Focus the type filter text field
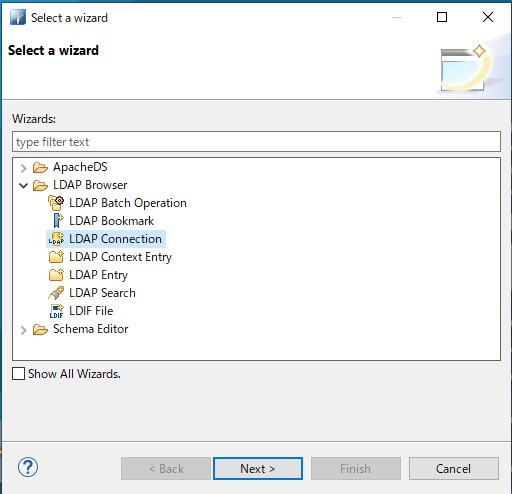This screenshot has height=494, width=512. tap(256, 142)
